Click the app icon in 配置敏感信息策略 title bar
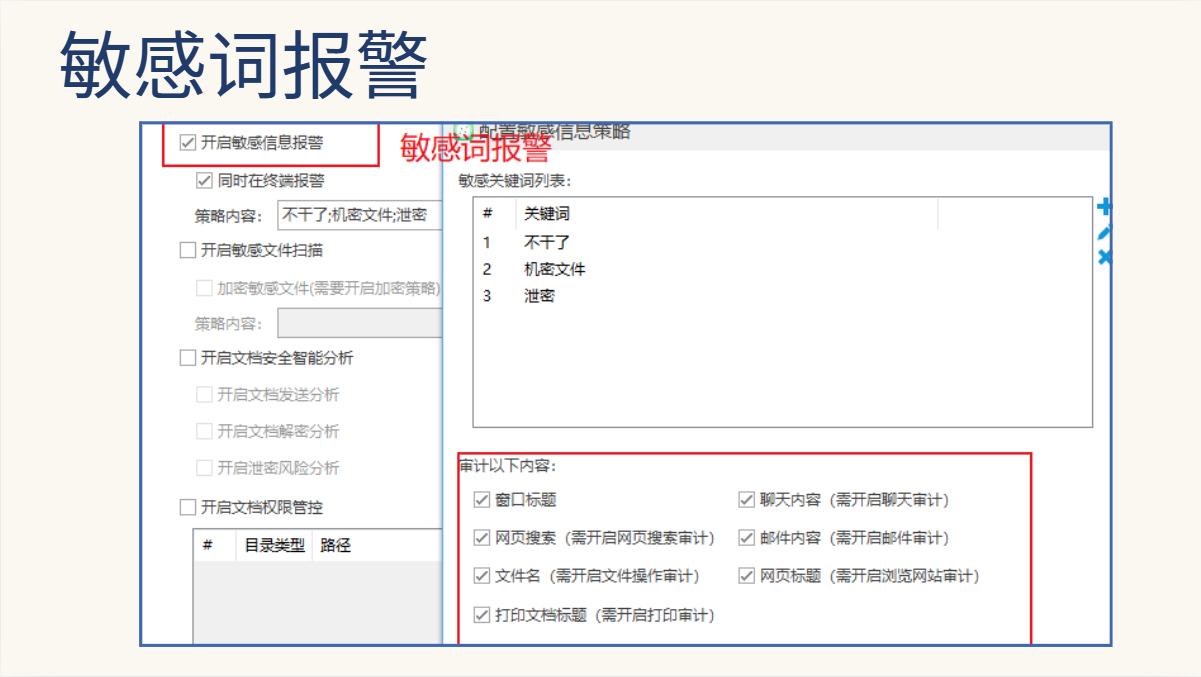Image resolution: width=1201 pixels, height=677 pixels. 463,132
